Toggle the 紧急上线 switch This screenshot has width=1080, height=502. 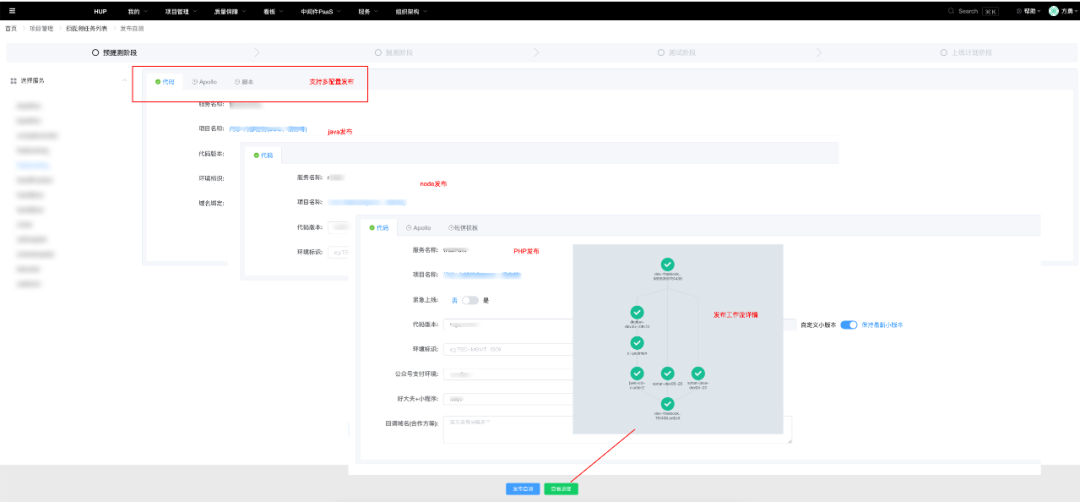[x=470, y=300]
